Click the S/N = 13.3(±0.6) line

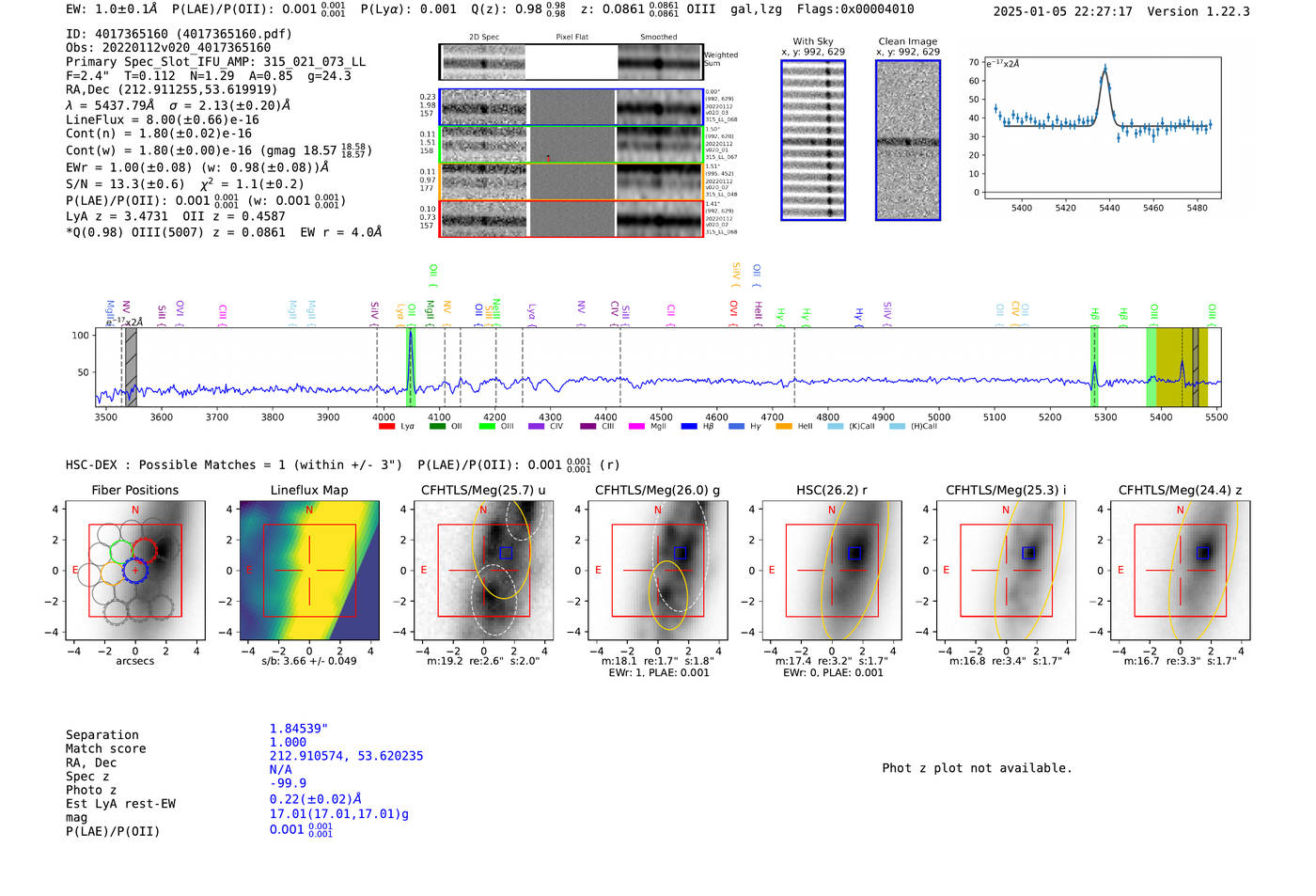coord(125,184)
